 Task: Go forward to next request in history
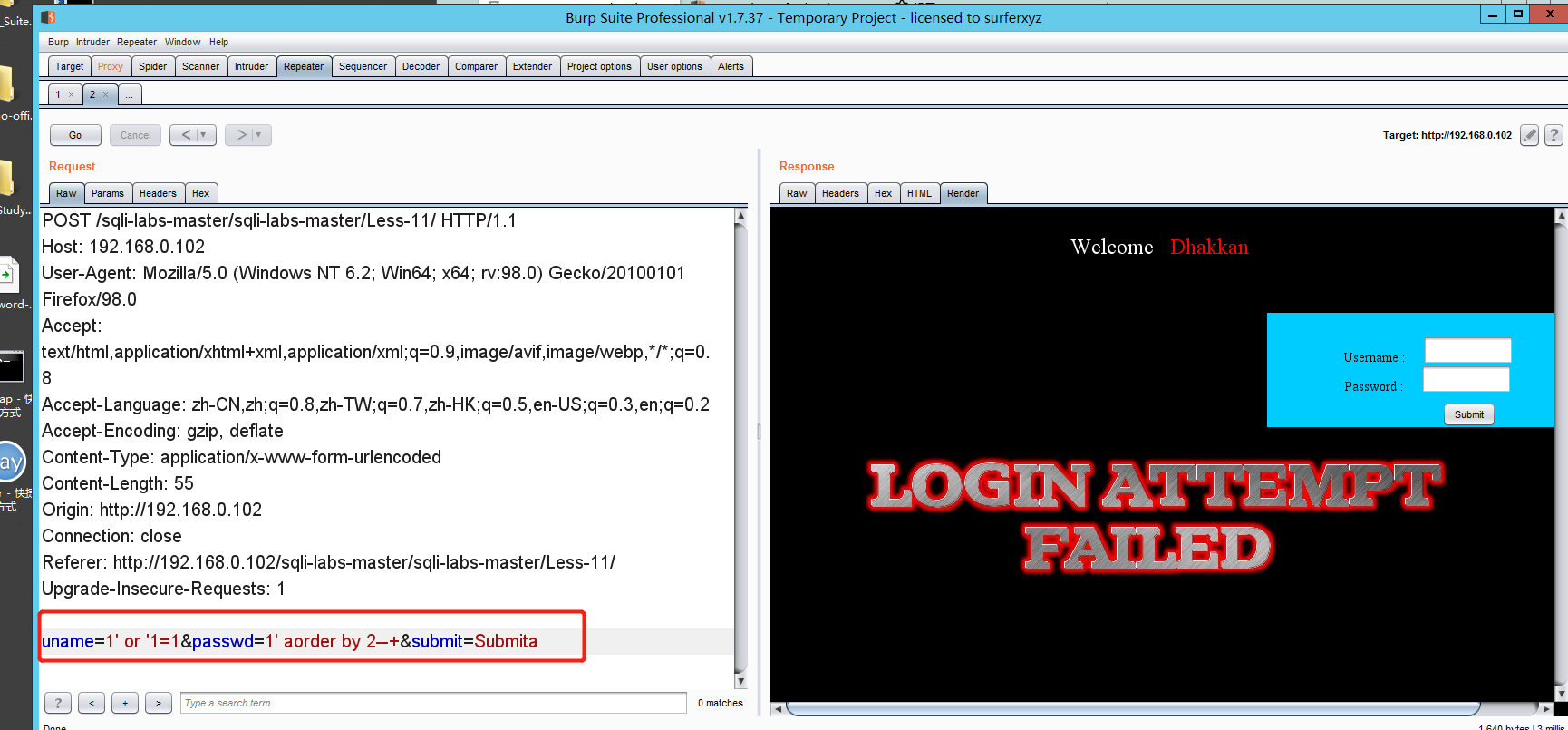point(241,135)
